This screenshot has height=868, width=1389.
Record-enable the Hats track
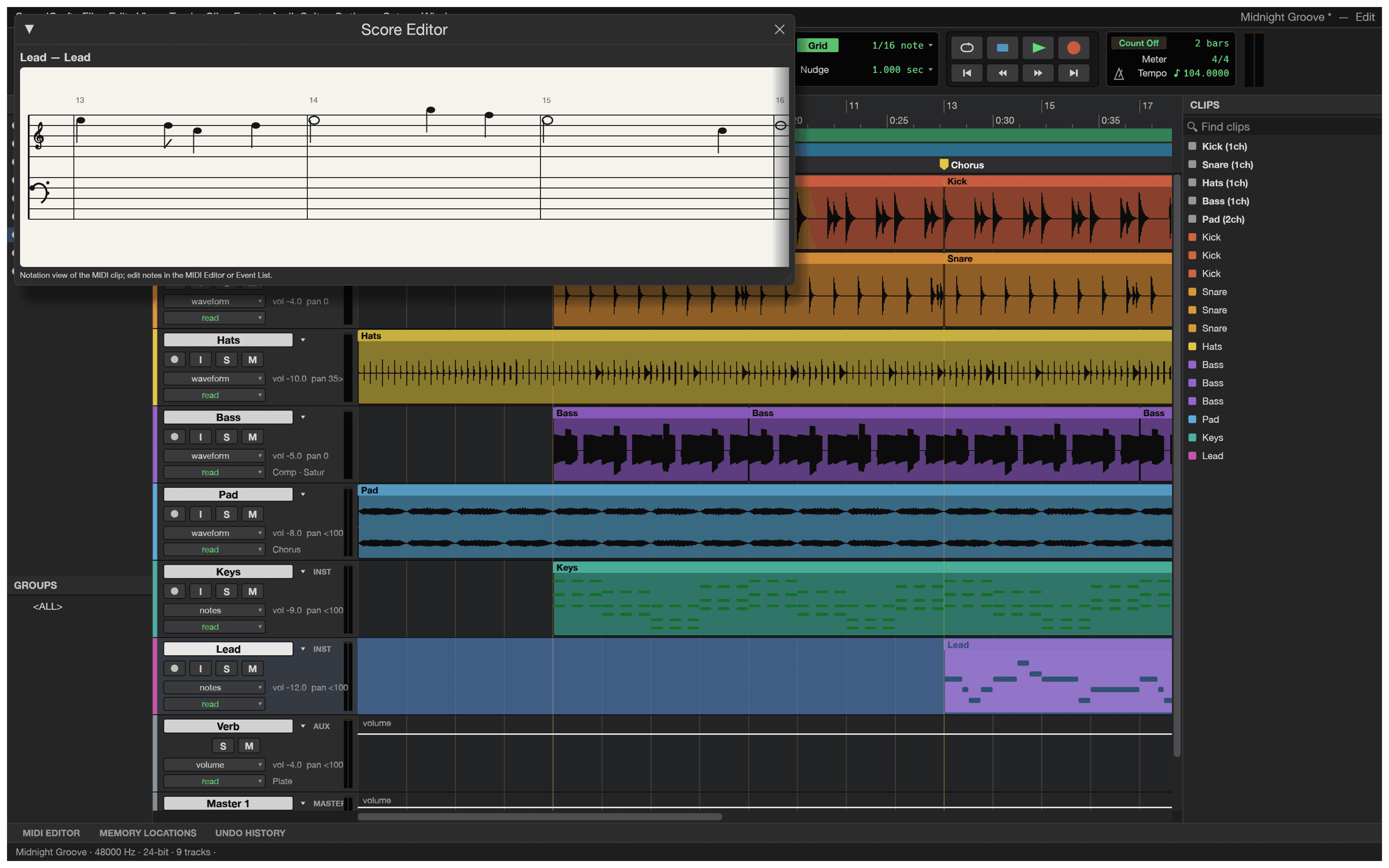coord(174,360)
